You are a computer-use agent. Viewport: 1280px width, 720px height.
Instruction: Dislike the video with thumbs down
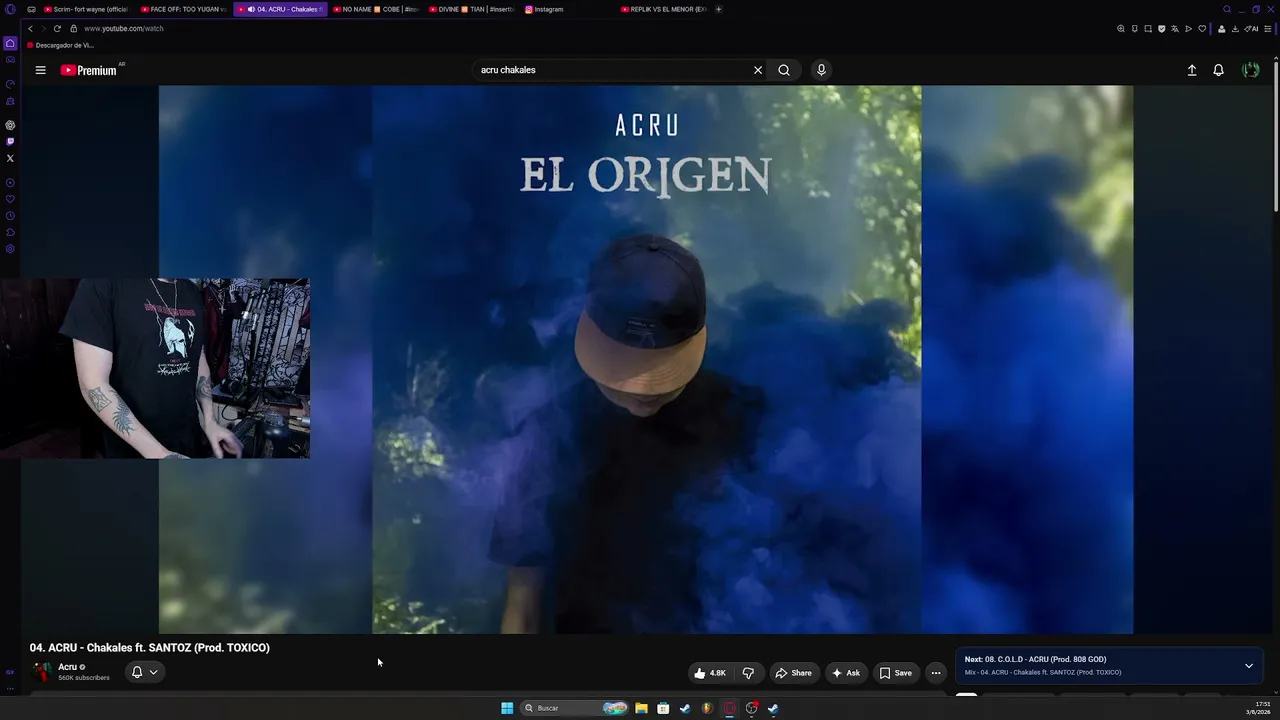(x=748, y=673)
